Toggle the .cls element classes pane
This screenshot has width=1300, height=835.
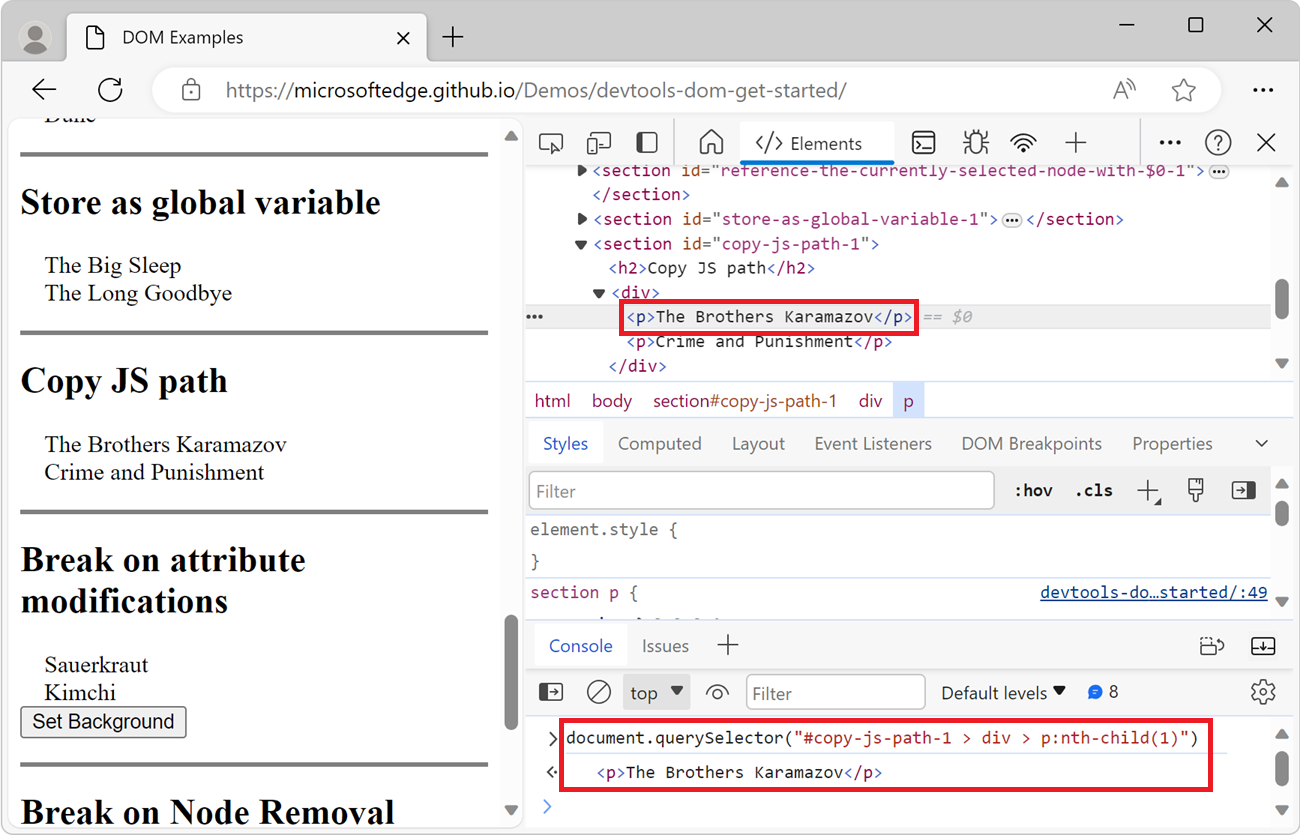[x=1093, y=490]
